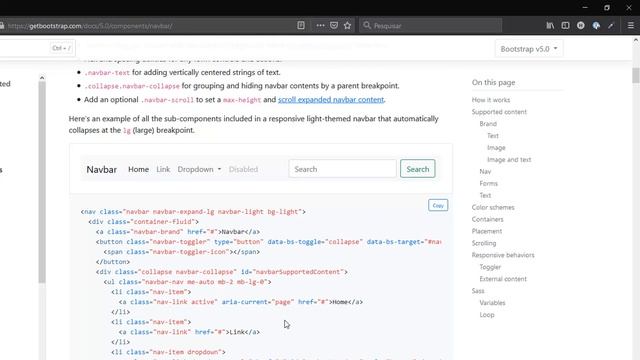Click On this page heading
This screenshot has width=640, height=360.
tap(493, 82)
